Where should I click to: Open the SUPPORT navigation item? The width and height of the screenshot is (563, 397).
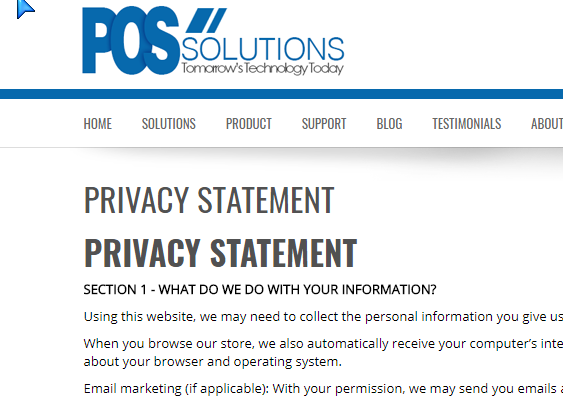pos(324,124)
